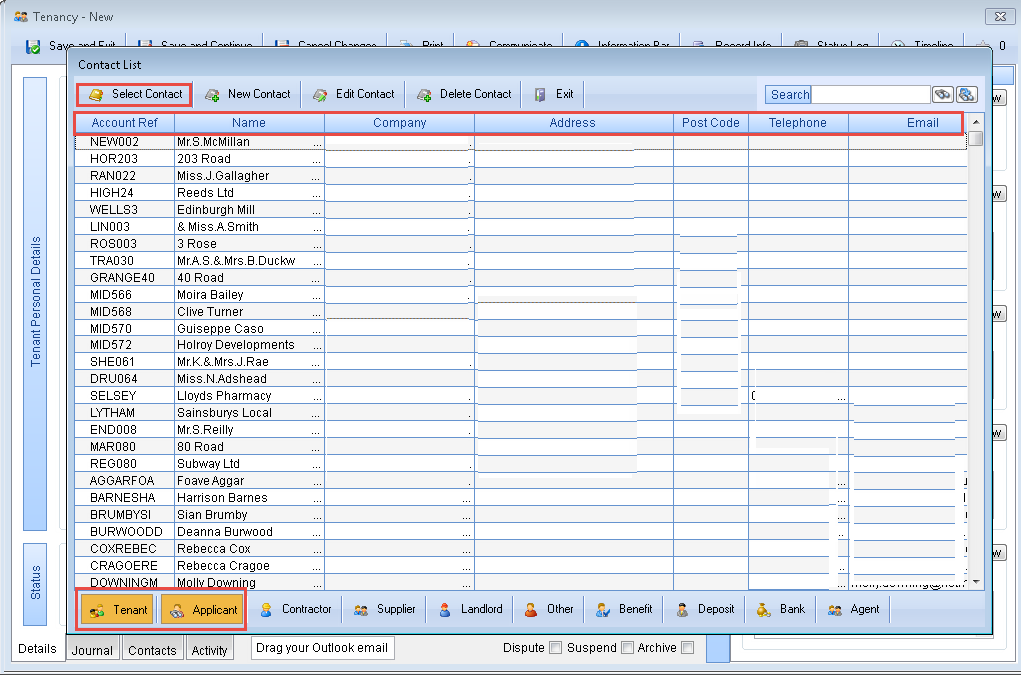Filter contacts by Supplier
Screen dimensions: 1021x675
(x=384, y=609)
